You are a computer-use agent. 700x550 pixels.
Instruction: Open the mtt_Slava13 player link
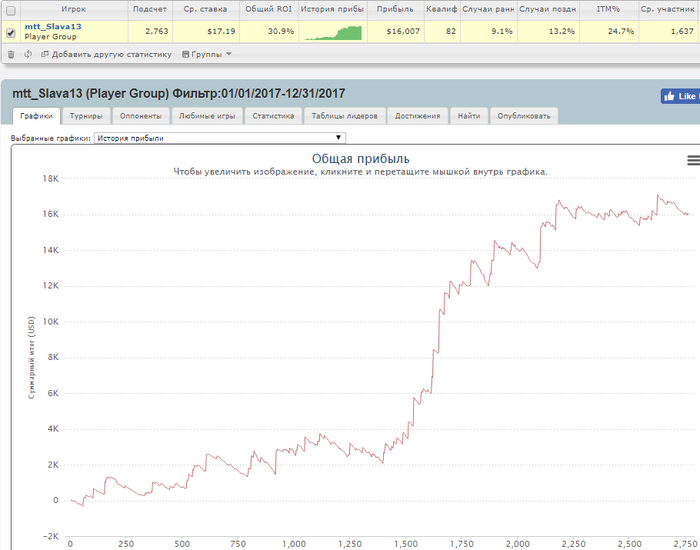pos(53,27)
